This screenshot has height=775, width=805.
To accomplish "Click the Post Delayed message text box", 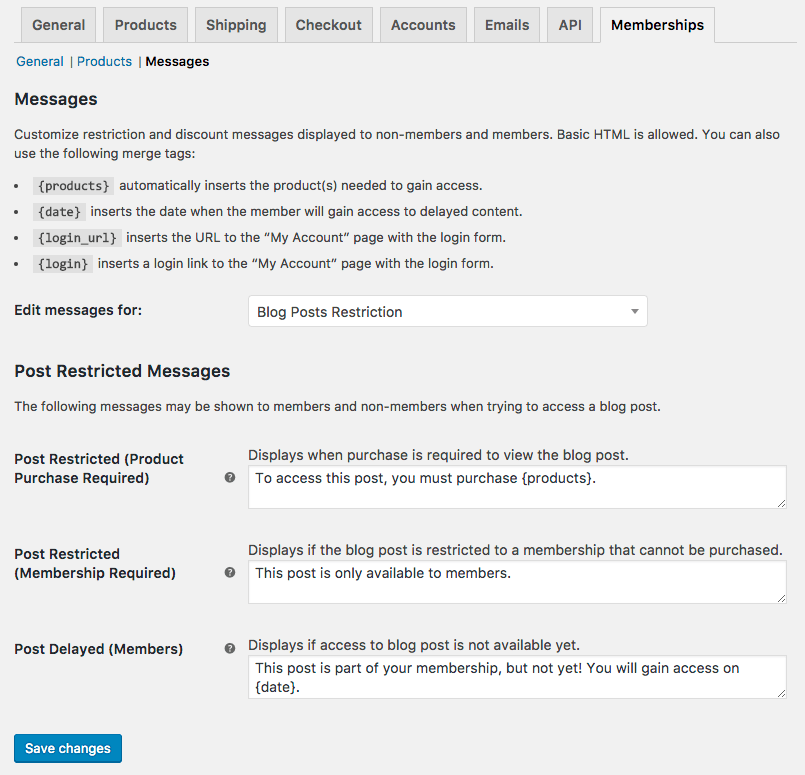I will pos(516,676).
